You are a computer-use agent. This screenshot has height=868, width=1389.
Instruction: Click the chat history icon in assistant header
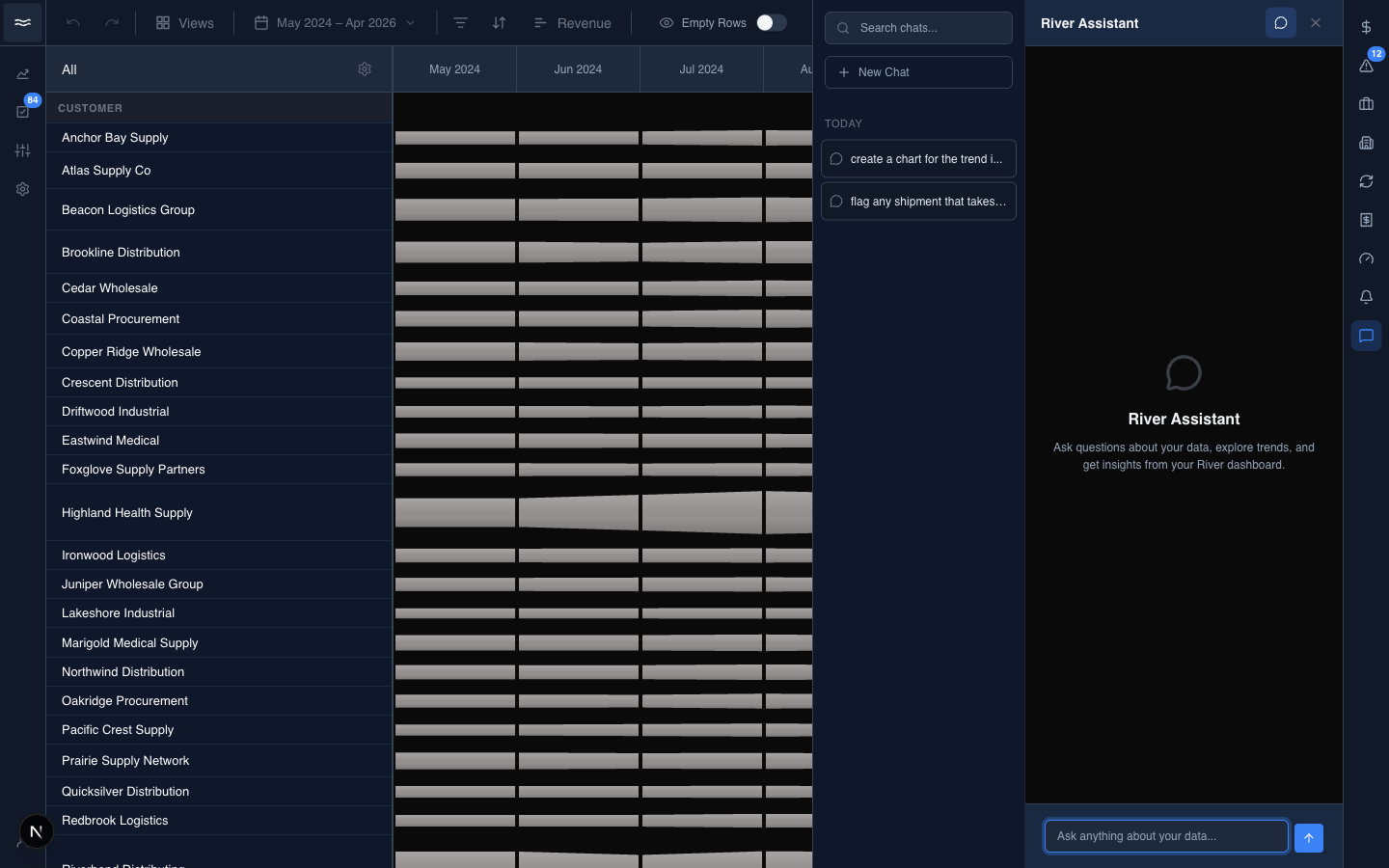(x=1281, y=23)
